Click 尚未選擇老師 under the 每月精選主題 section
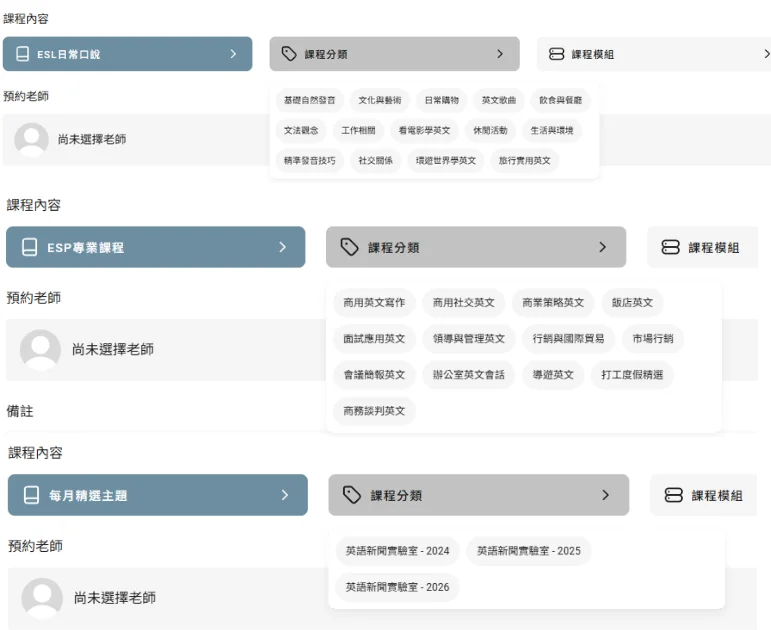 115,598
